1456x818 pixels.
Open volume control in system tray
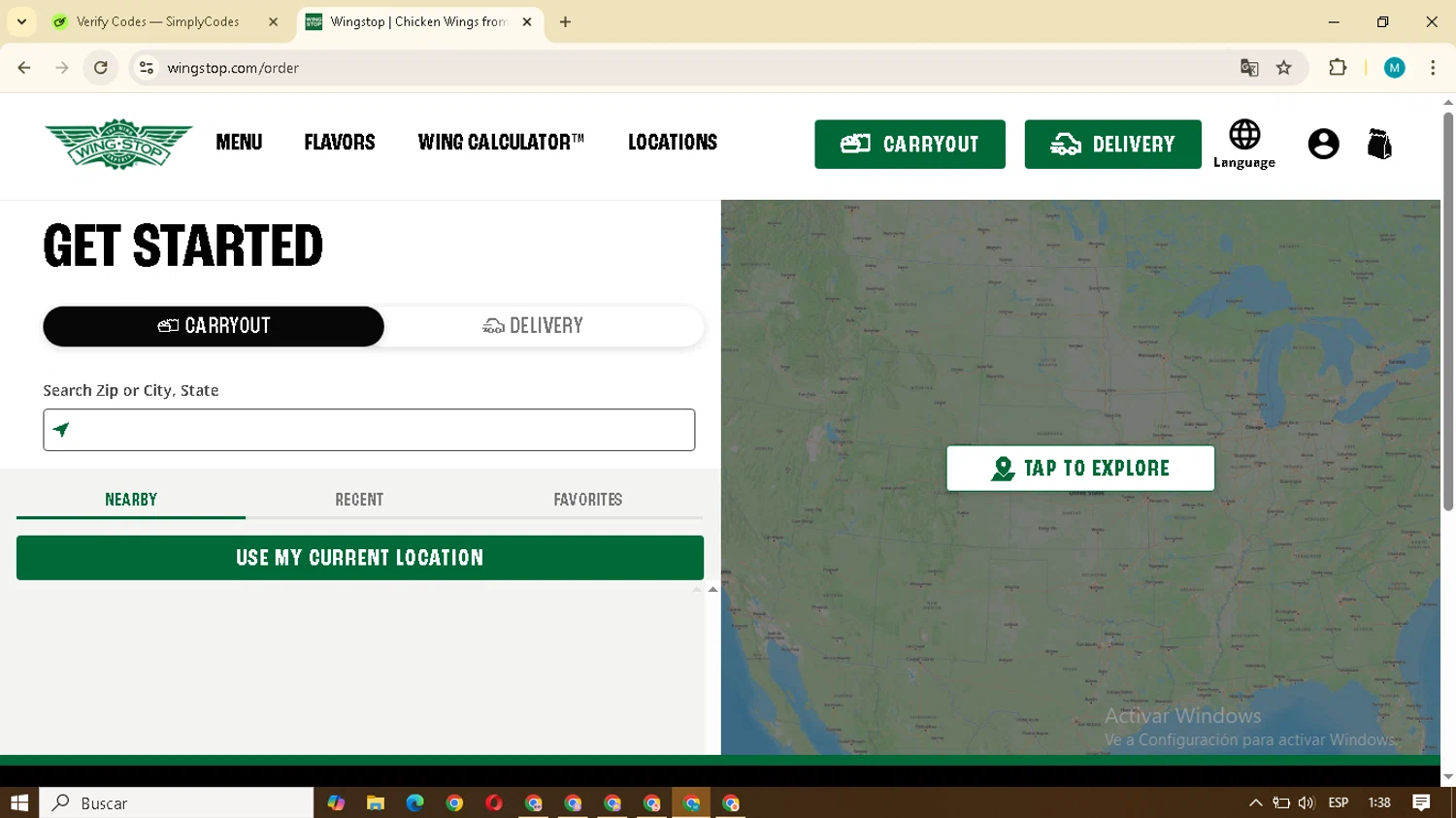click(x=1306, y=802)
